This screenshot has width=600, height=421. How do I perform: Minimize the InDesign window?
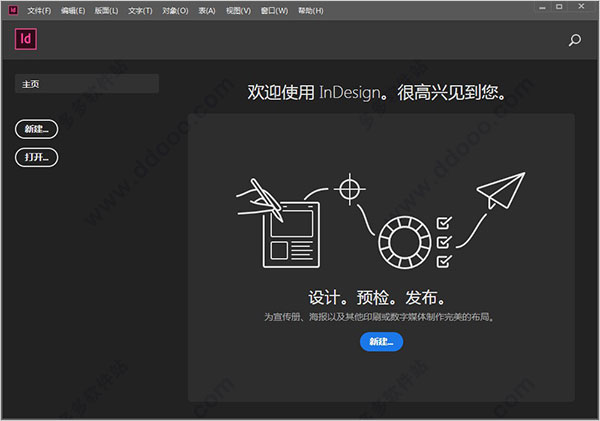pos(542,7)
